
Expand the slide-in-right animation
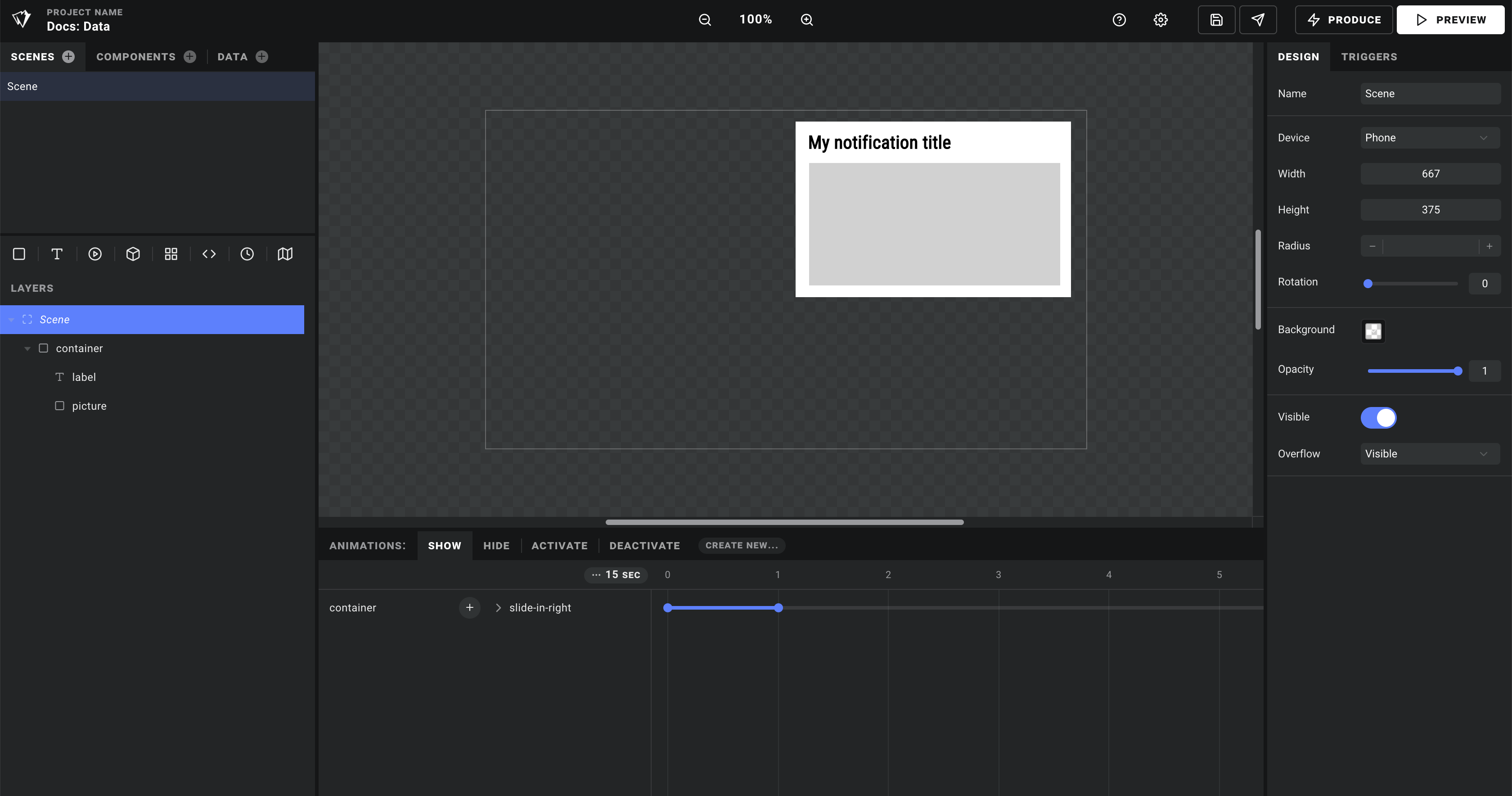click(498, 607)
